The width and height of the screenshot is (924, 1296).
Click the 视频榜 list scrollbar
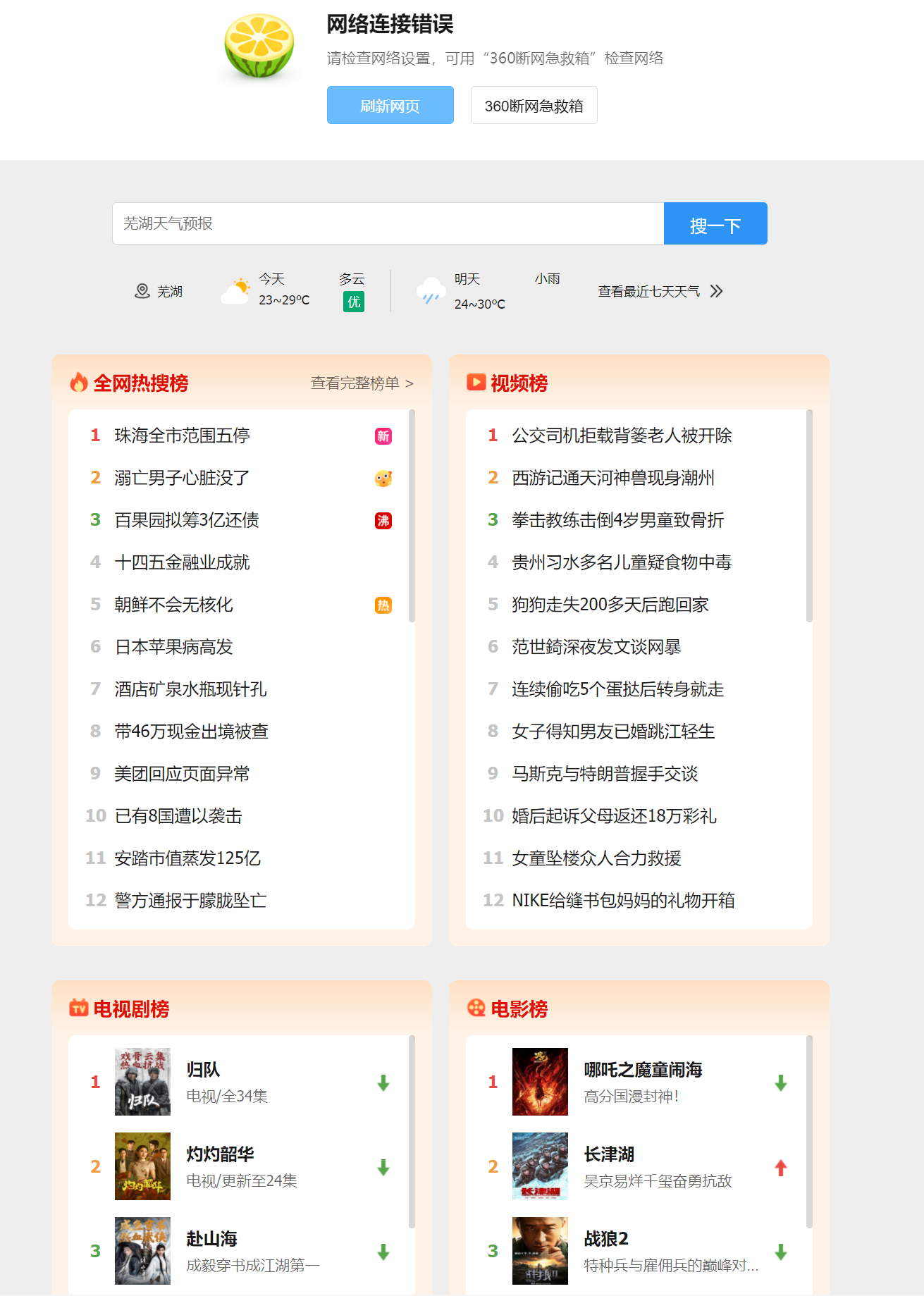point(809,516)
